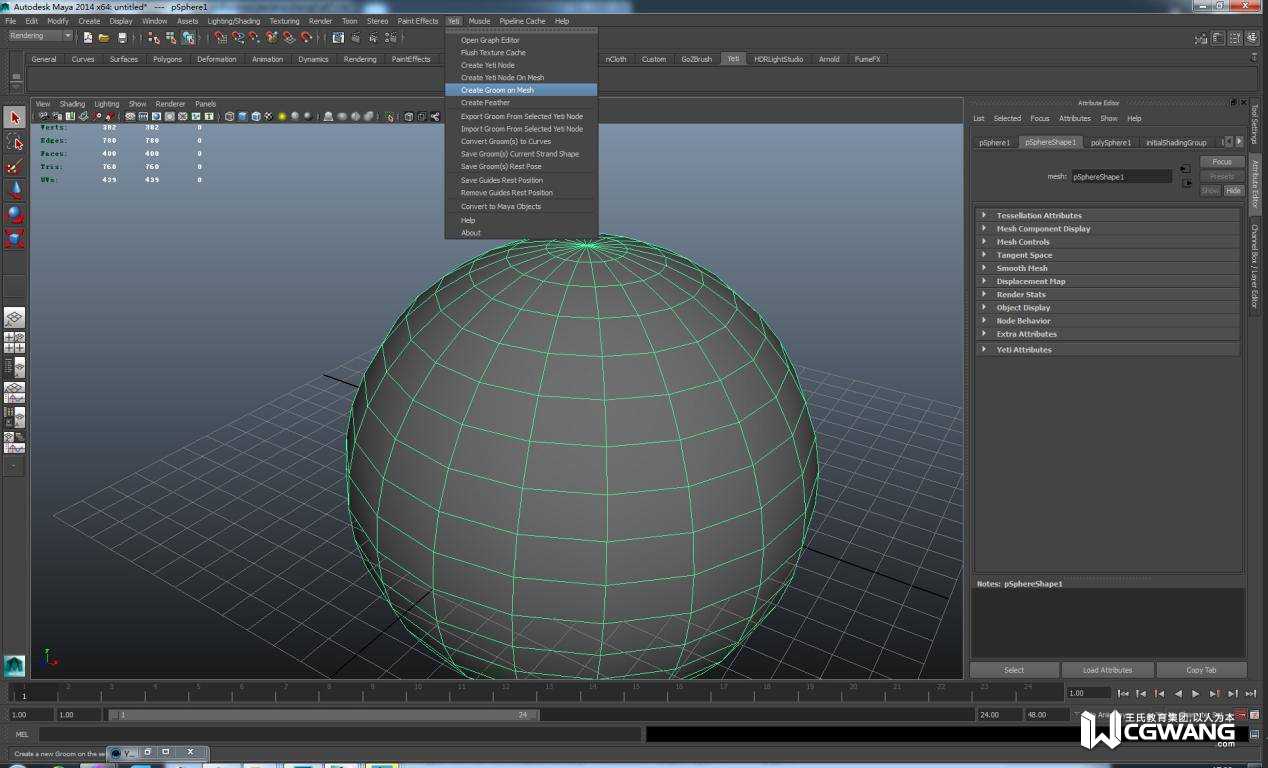Activate the Lasso select tool

click(x=14, y=142)
